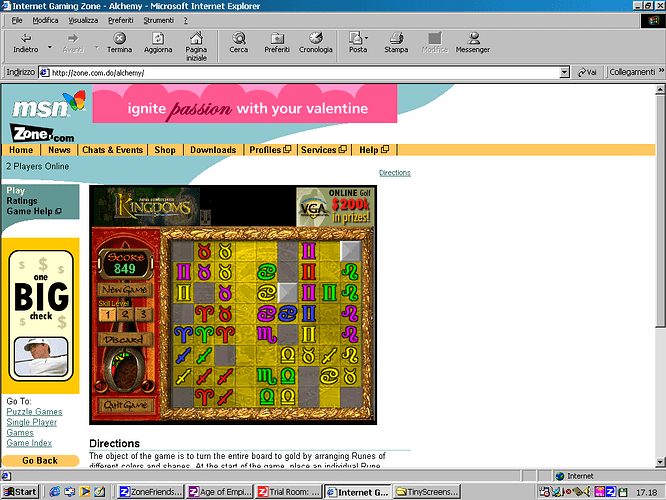Image resolution: width=666 pixels, height=500 pixels.
Task: Refresh the page with Aggiorna
Action: click(158, 43)
